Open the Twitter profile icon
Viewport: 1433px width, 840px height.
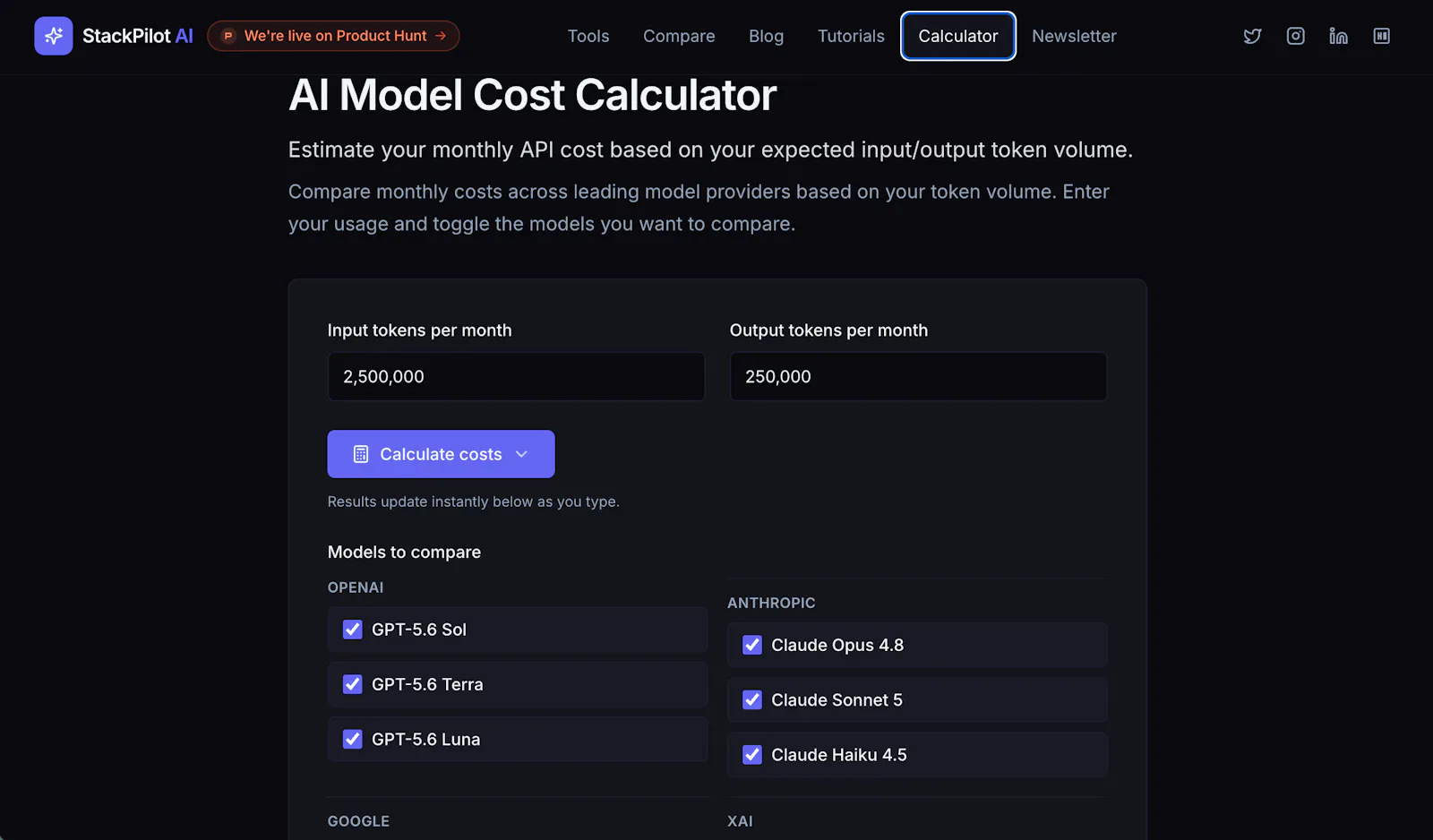point(1252,36)
